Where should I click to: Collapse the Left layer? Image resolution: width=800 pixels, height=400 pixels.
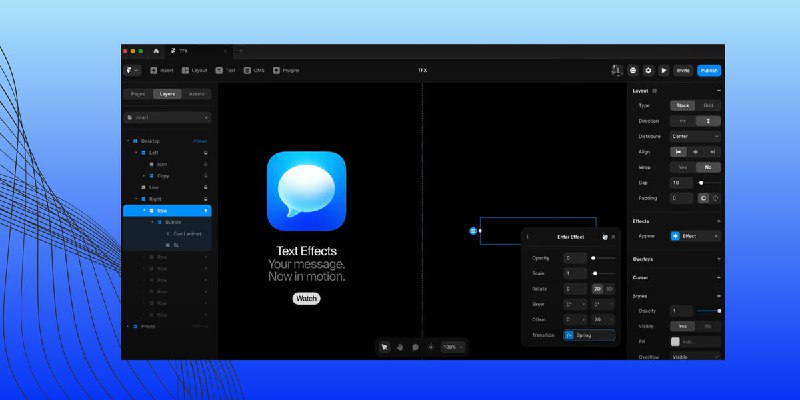(x=136, y=153)
